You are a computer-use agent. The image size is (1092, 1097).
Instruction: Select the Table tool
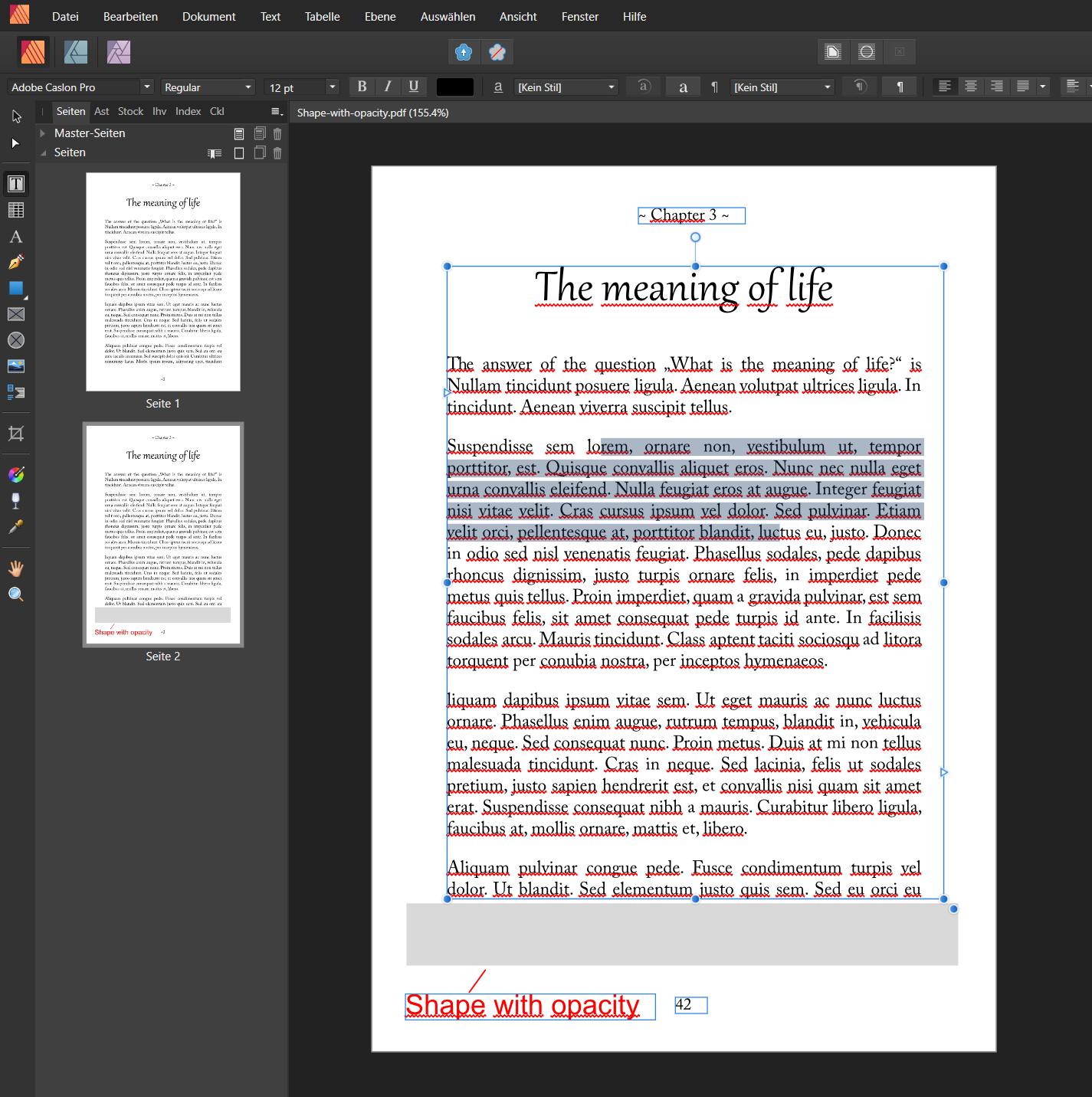pyautogui.click(x=16, y=210)
